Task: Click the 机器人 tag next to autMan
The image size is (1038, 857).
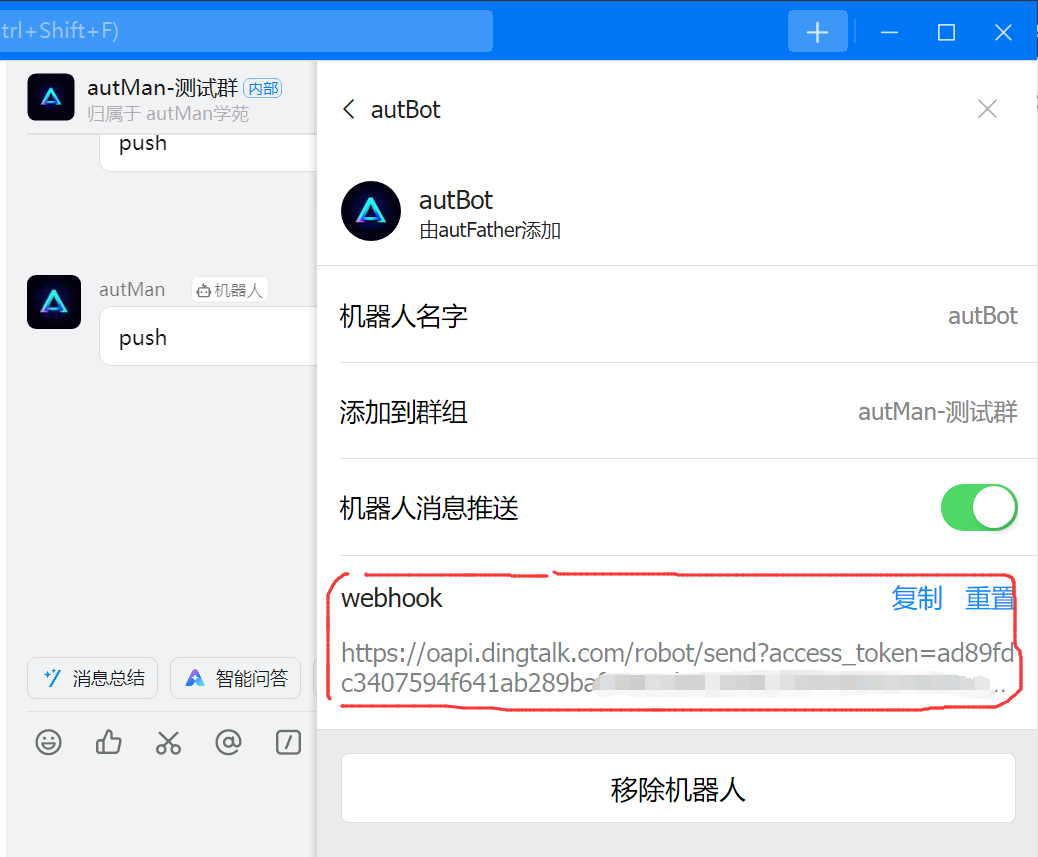Action: pyautogui.click(x=230, y=290)
